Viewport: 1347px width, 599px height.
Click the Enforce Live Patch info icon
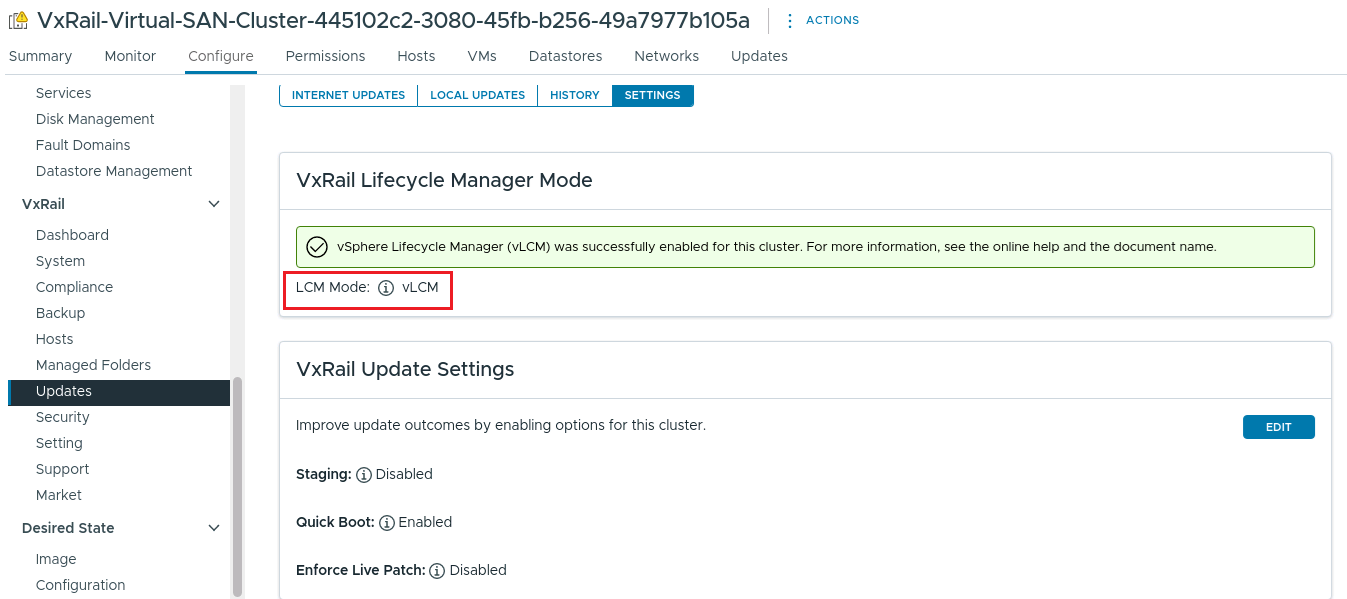pyautogui.click(x=436, y=570)
